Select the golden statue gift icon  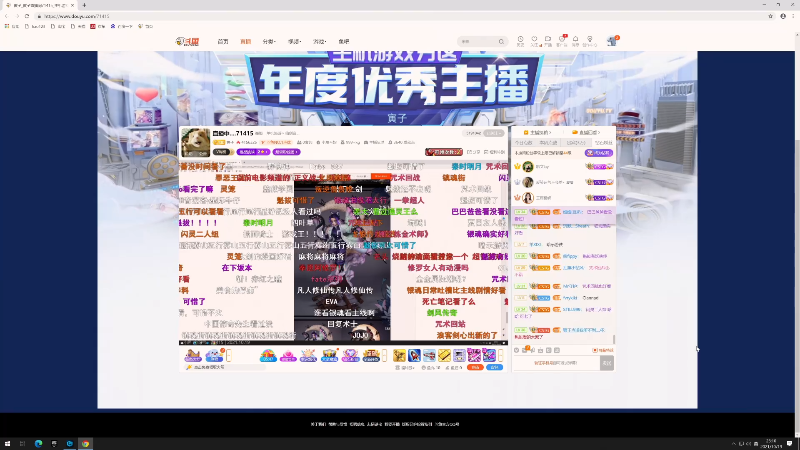[399, 355]
